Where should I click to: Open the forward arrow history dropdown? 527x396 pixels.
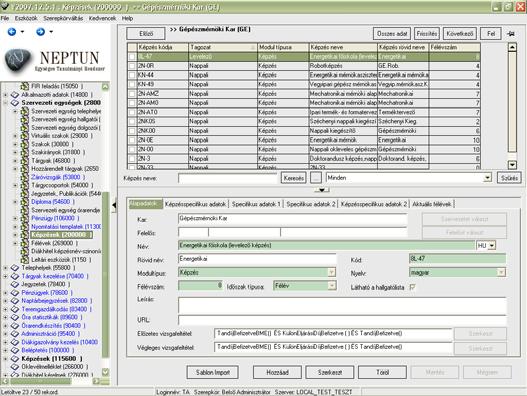click(51, 32)
